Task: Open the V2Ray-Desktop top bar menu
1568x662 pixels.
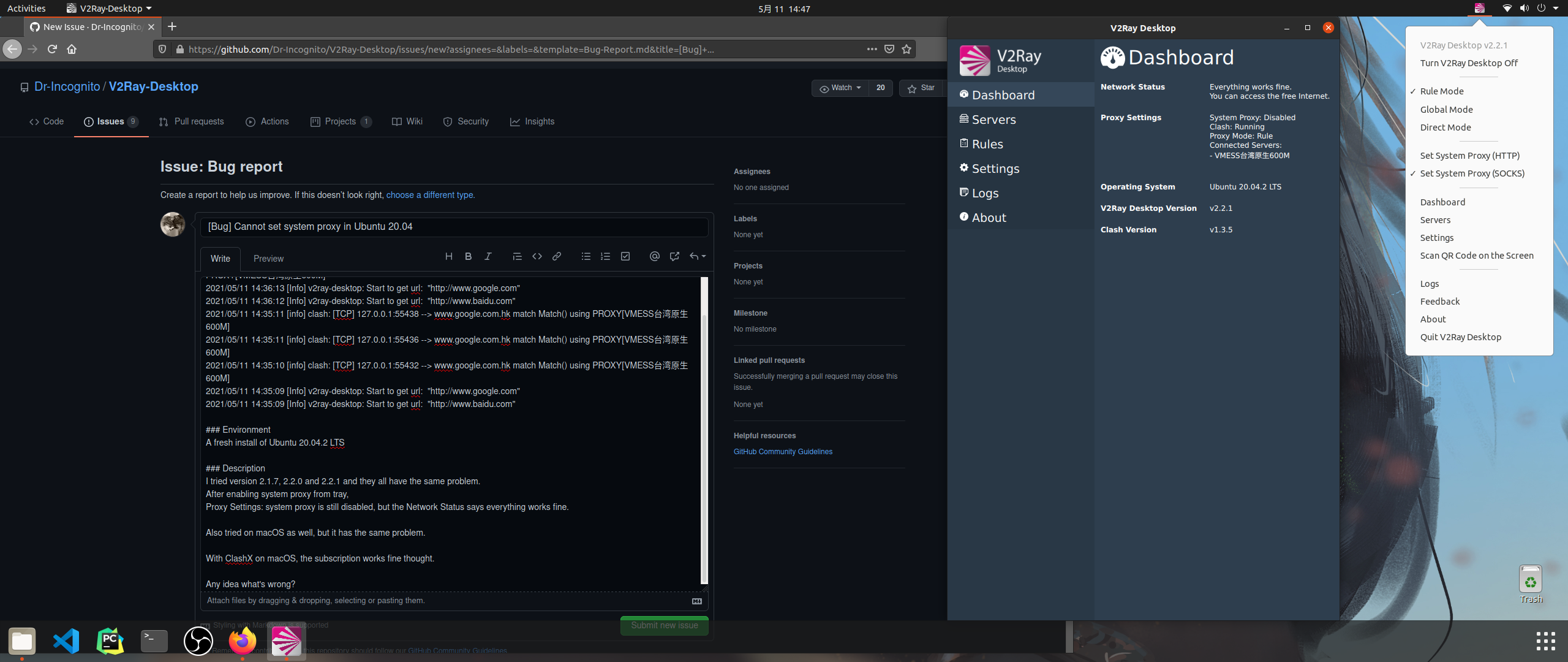Action: click(x=109, y=8)
